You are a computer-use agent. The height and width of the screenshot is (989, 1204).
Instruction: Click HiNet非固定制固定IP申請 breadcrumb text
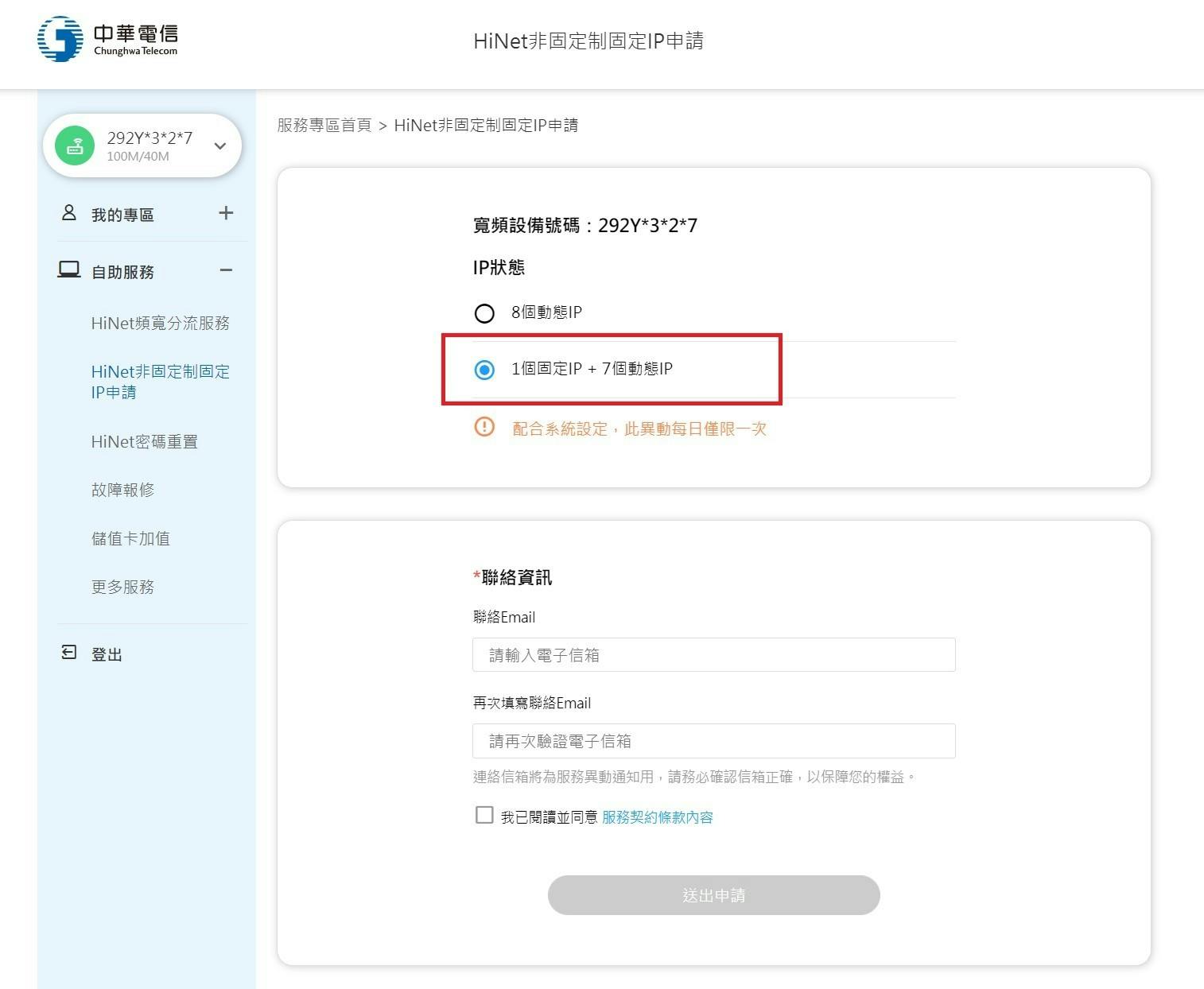pos(486,125)
